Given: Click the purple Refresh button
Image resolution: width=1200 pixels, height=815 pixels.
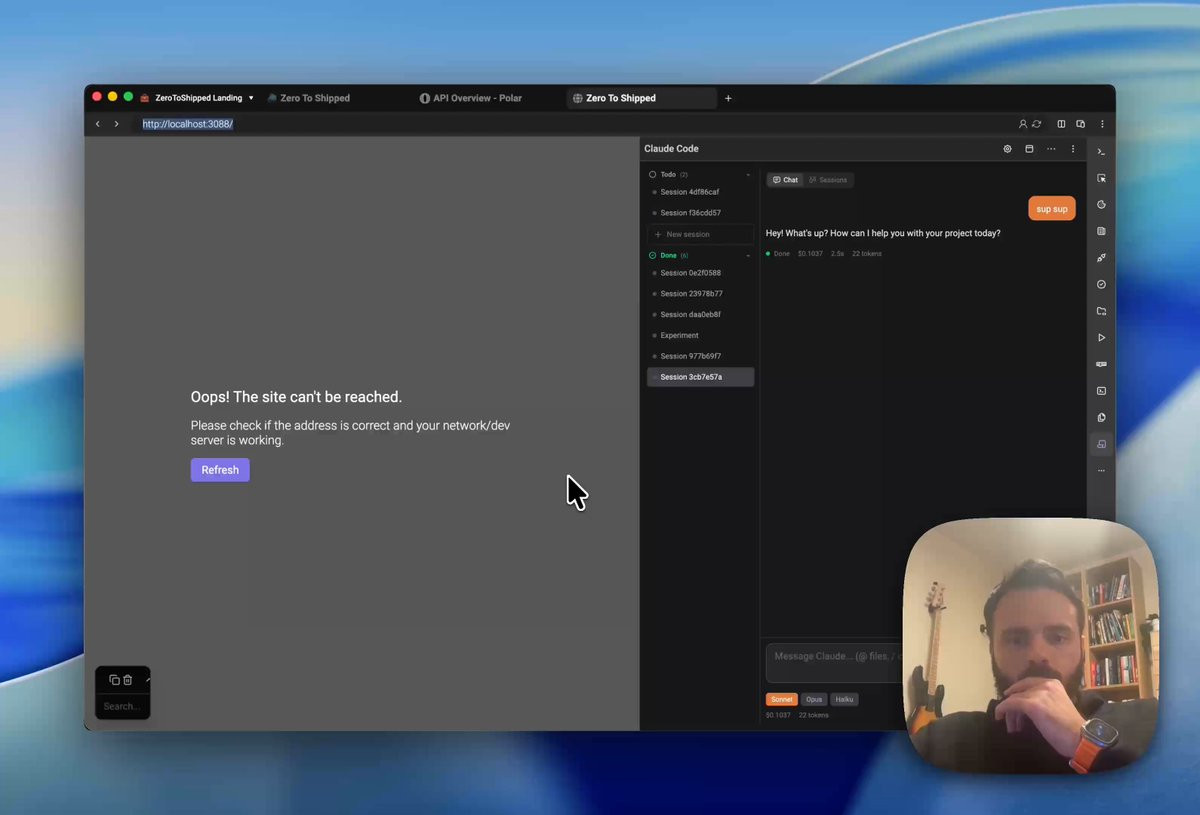Looking at the screenshot, I should (x=220, y=470).
